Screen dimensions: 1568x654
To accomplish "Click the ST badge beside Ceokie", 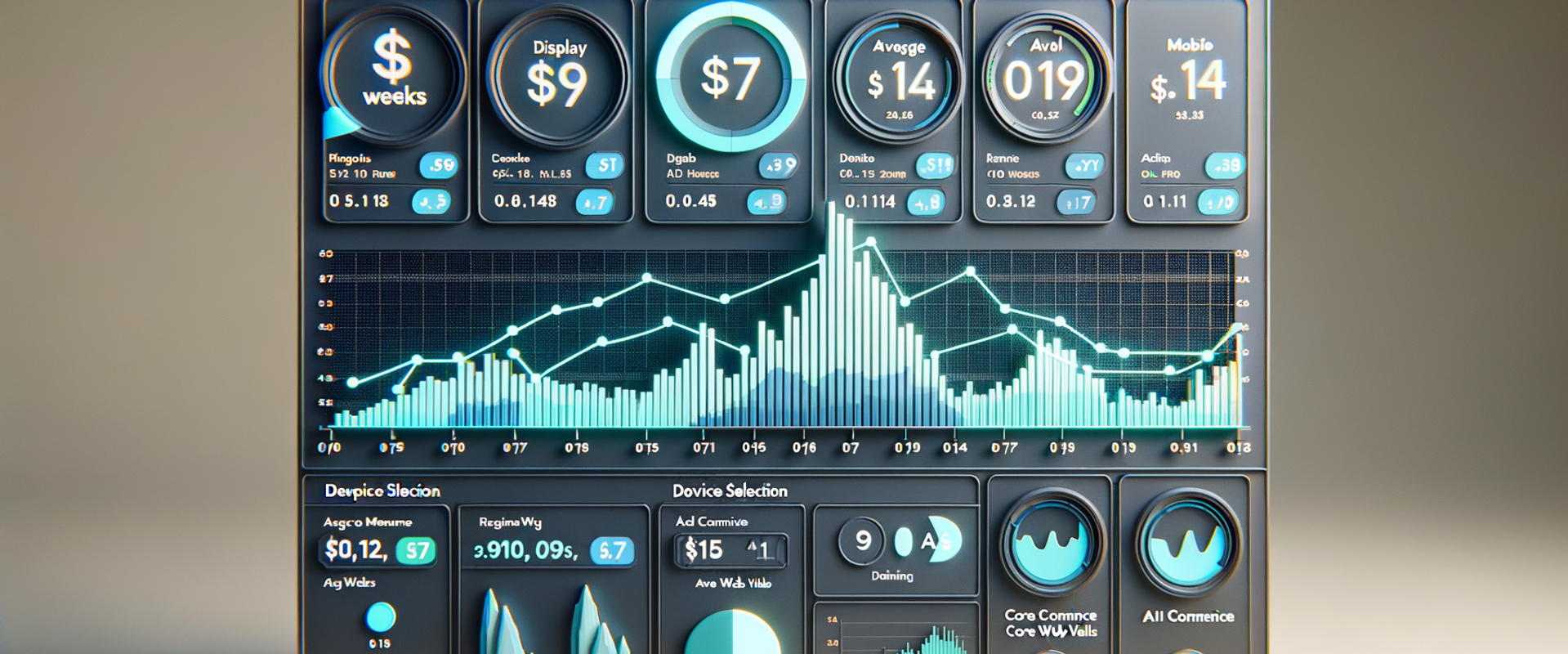I will pyautogui.click(x=605, y=166).
